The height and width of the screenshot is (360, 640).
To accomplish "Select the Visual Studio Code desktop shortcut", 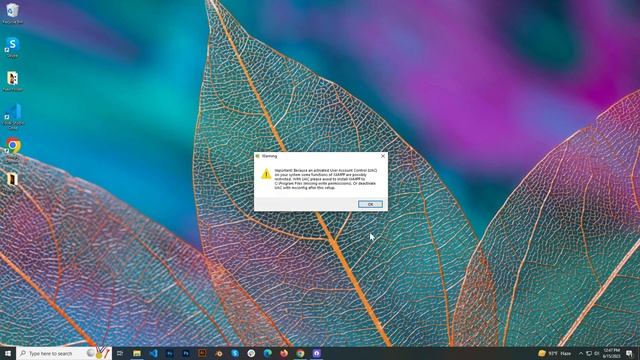I will 13,116.
